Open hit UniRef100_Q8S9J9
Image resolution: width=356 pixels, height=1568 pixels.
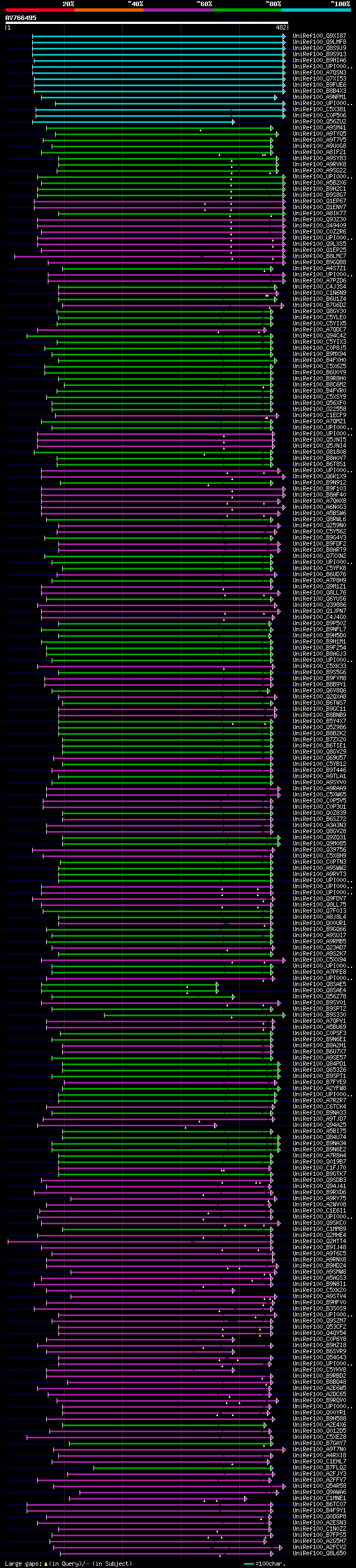319,48
